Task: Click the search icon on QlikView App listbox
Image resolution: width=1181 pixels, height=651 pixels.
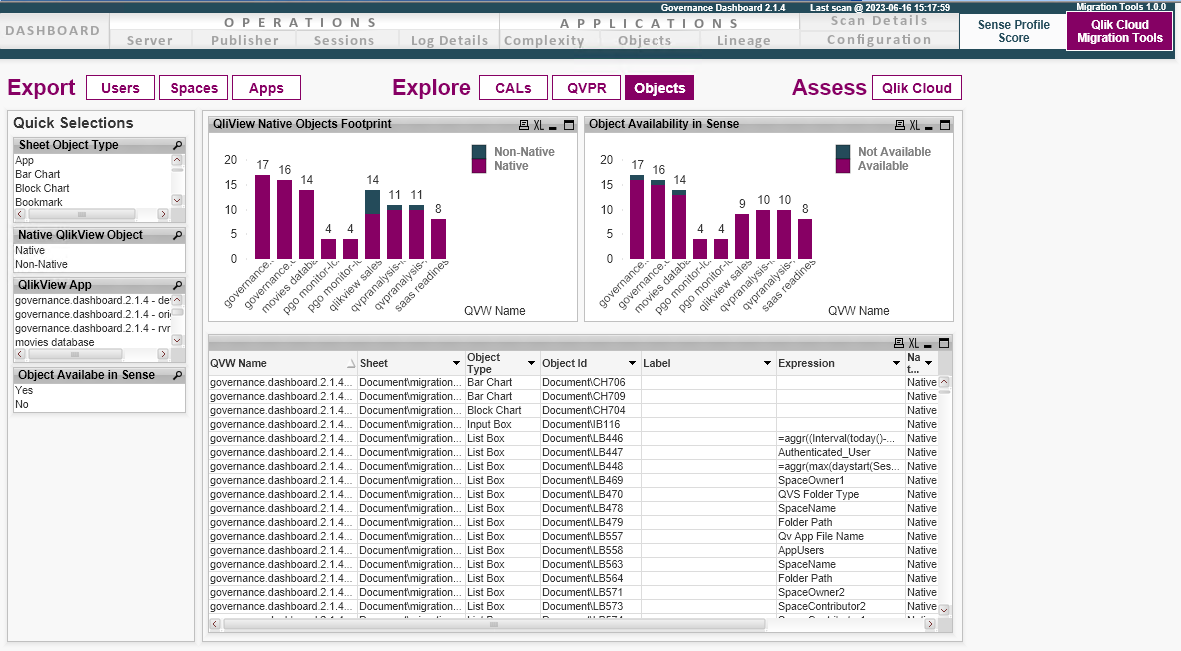Action: [176, 284]
